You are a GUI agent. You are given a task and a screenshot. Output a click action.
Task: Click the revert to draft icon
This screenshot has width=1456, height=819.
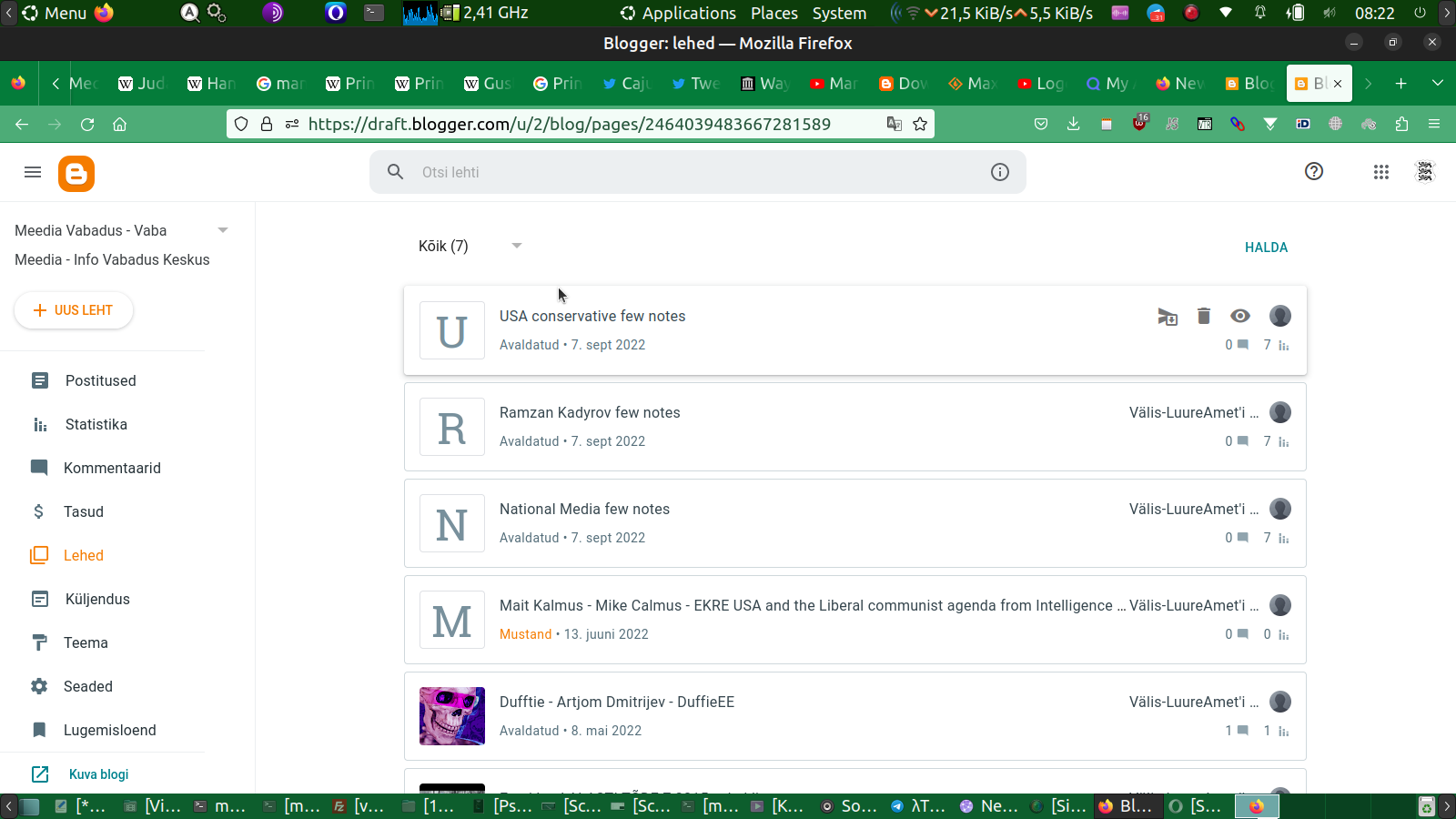[x=1167, y=316]
